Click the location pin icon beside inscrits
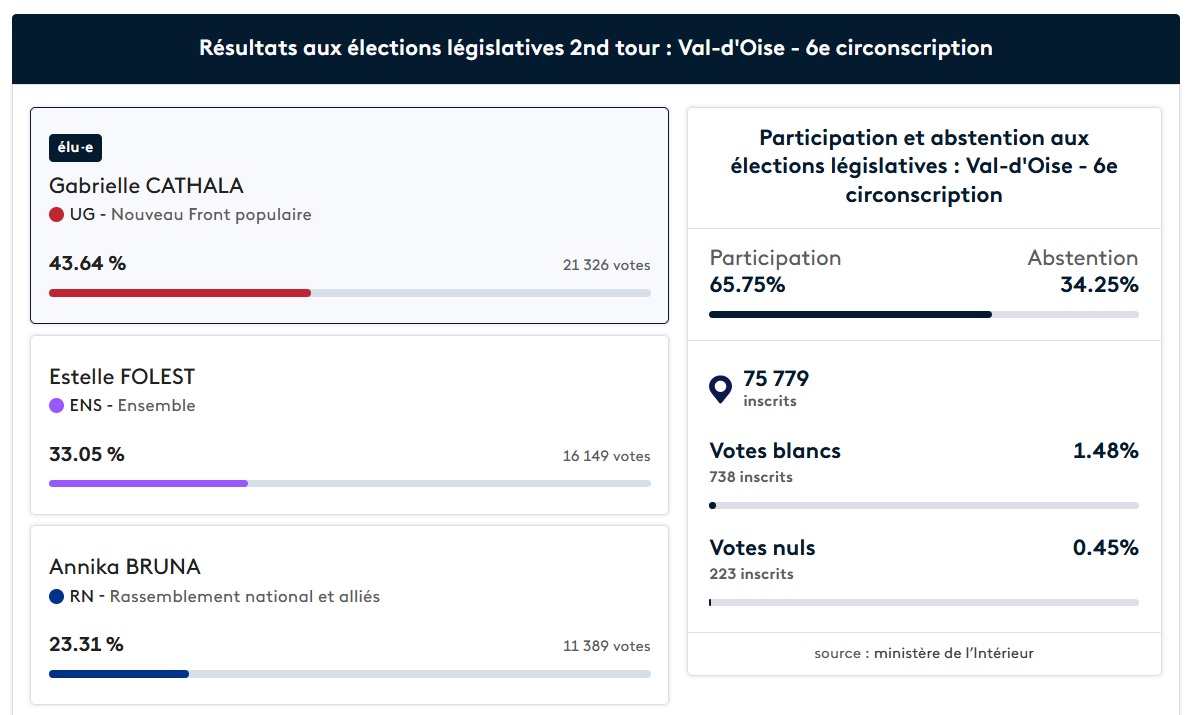Screen dimensions: 1187x715 (720, 389)
